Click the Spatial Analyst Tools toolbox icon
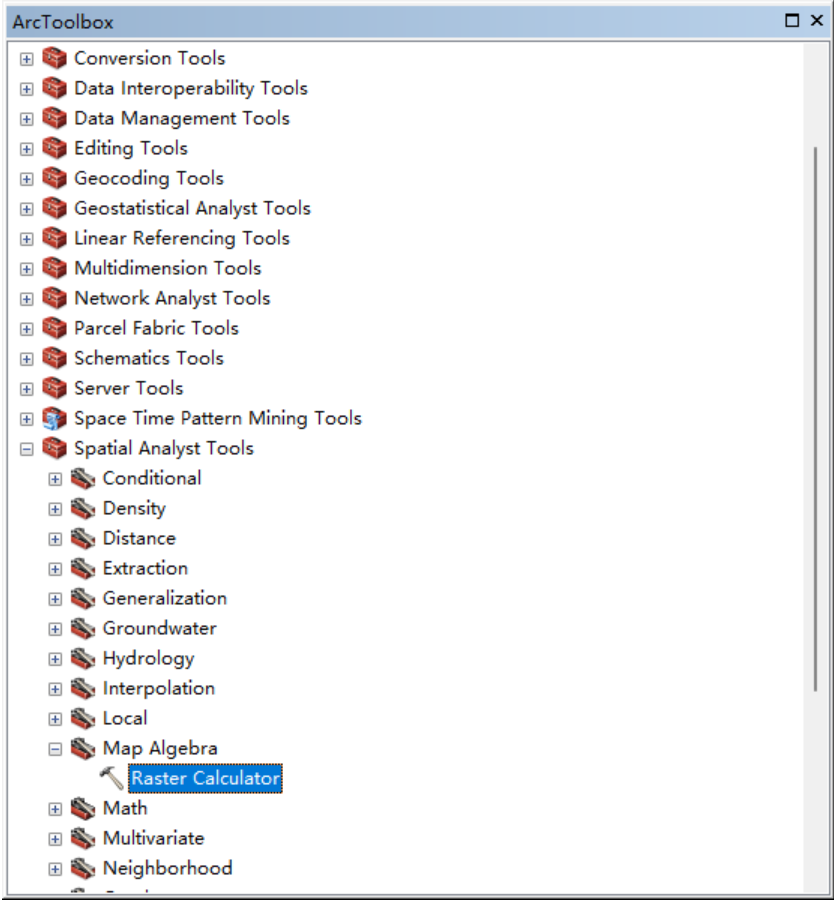This screenshot has width=834, height=900. coord(55,448)
